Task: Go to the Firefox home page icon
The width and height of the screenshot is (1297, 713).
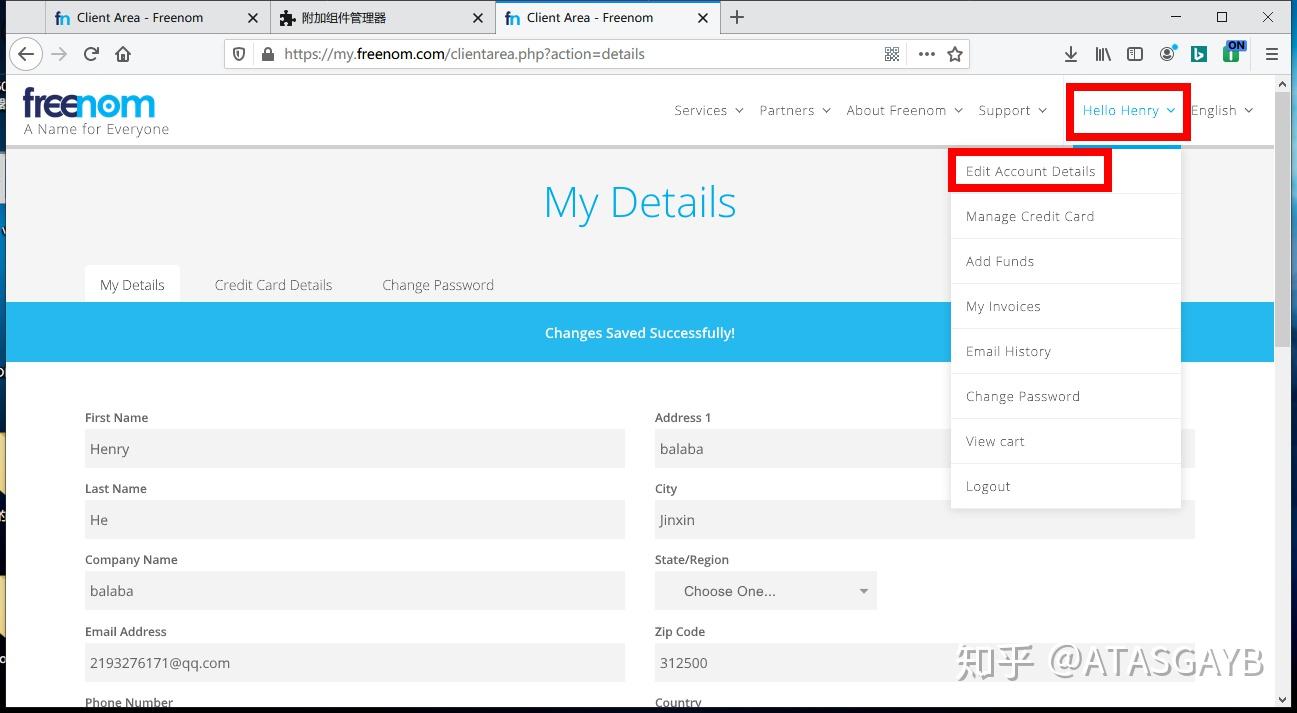Action: [123, 54]
